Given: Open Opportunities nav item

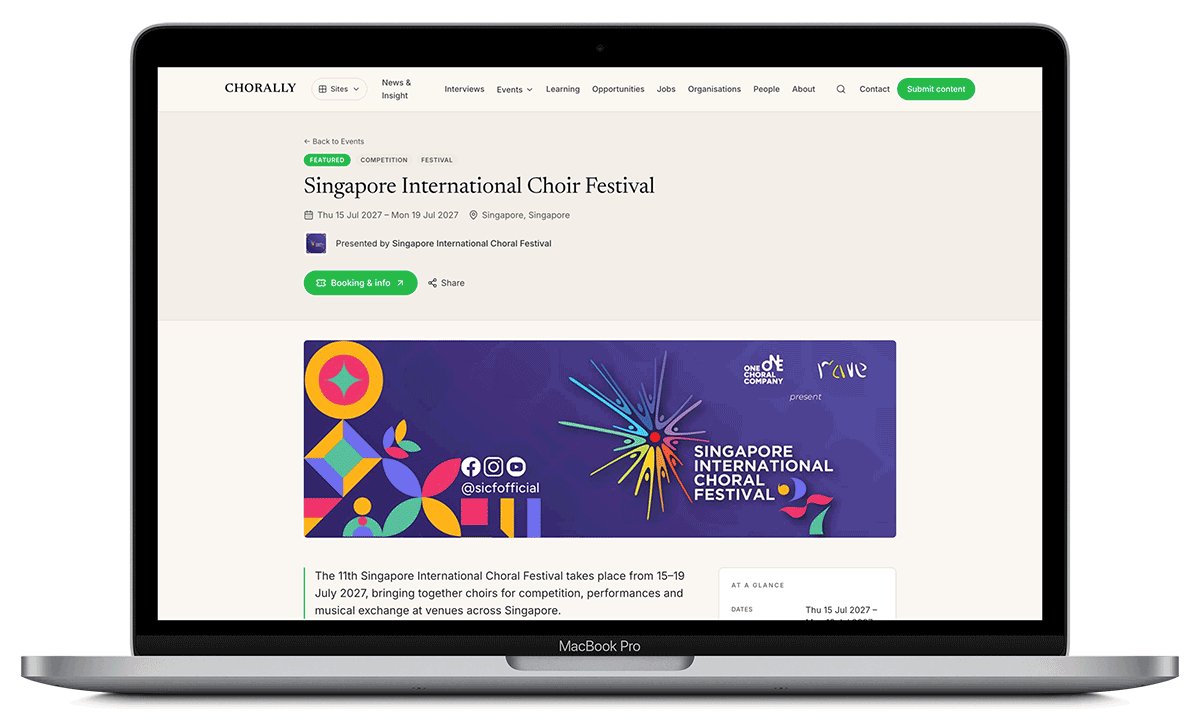Looking at the screenshot, I should pyautogui.click(x=618, y=89).
